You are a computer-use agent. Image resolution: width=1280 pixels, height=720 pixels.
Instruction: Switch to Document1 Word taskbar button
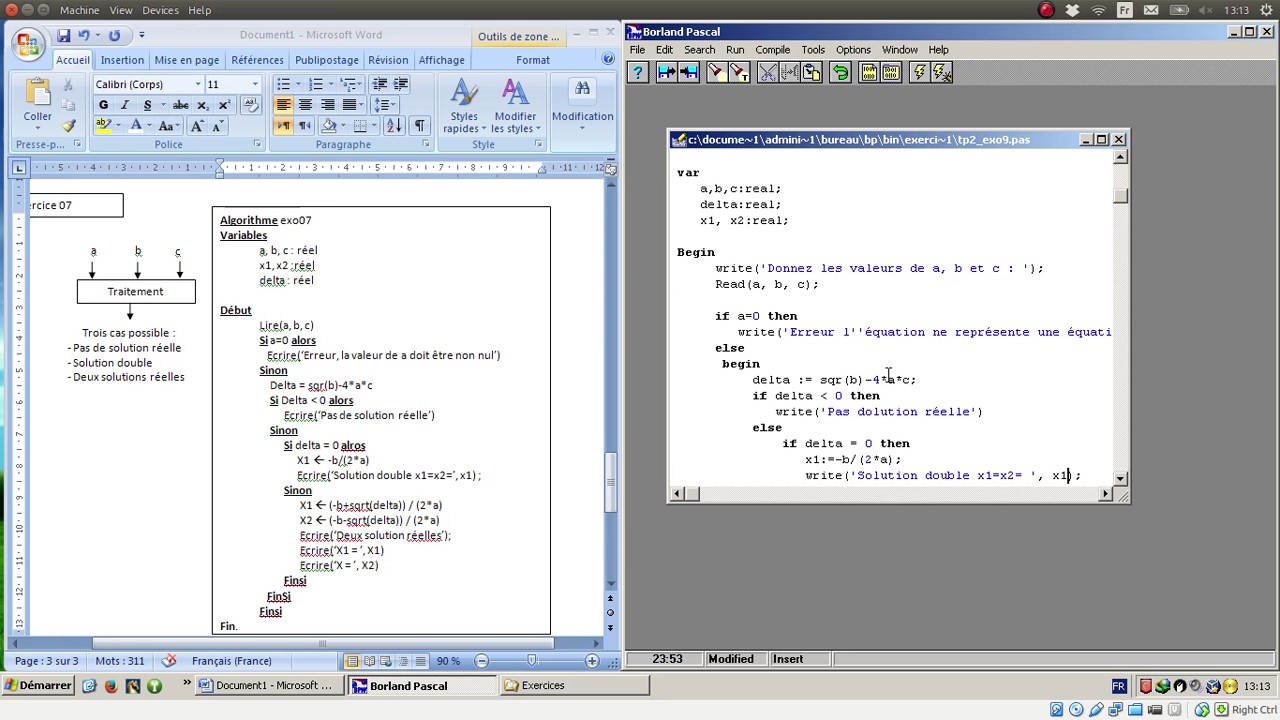[x=270, y=686]
